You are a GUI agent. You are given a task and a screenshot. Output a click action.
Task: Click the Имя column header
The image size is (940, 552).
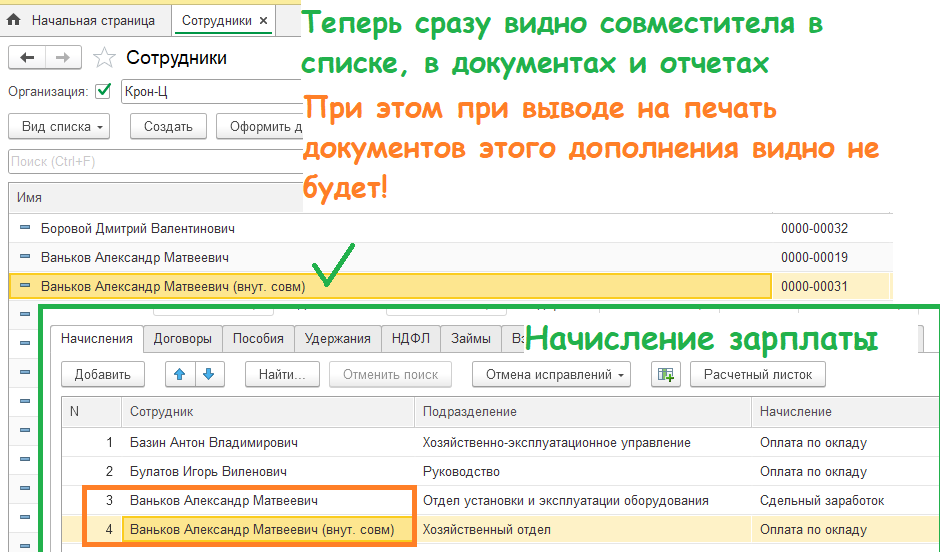[x=156, y=198]
